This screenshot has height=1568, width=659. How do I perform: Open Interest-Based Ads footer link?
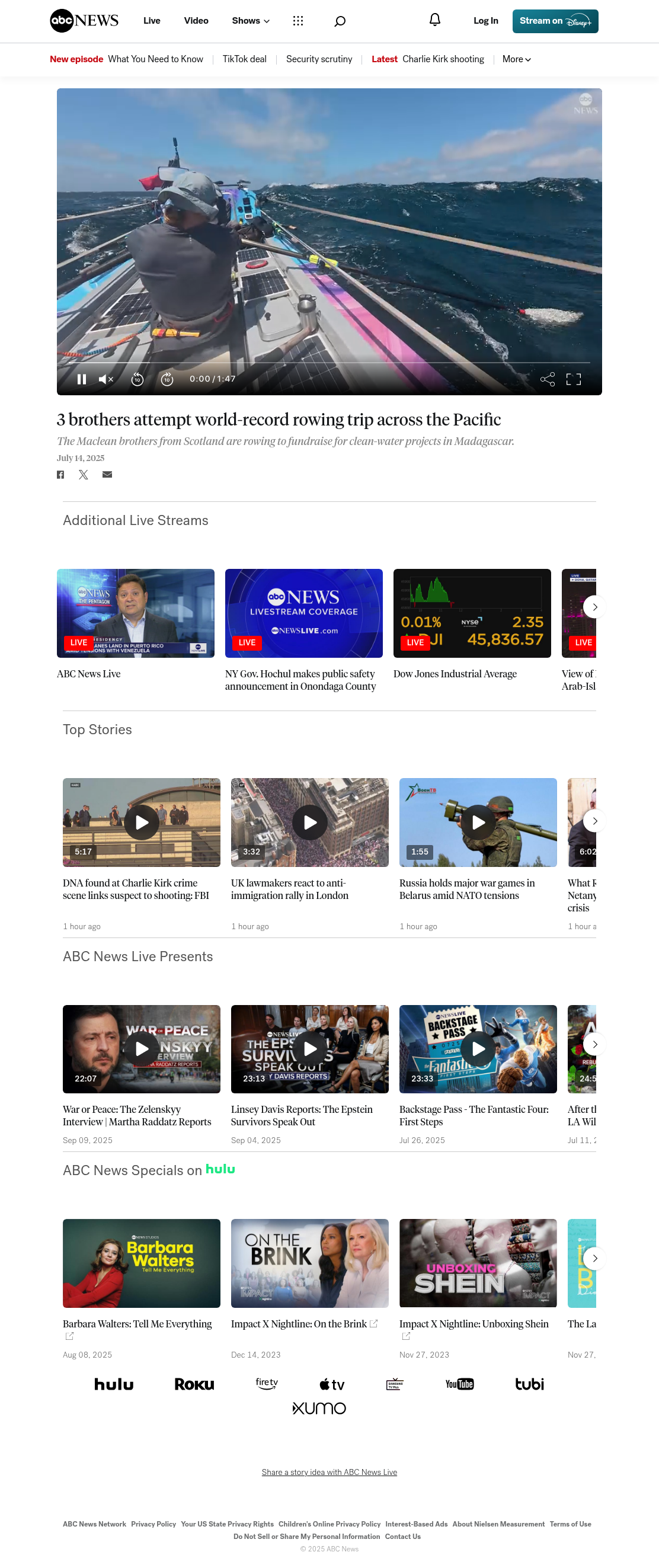416,1524
